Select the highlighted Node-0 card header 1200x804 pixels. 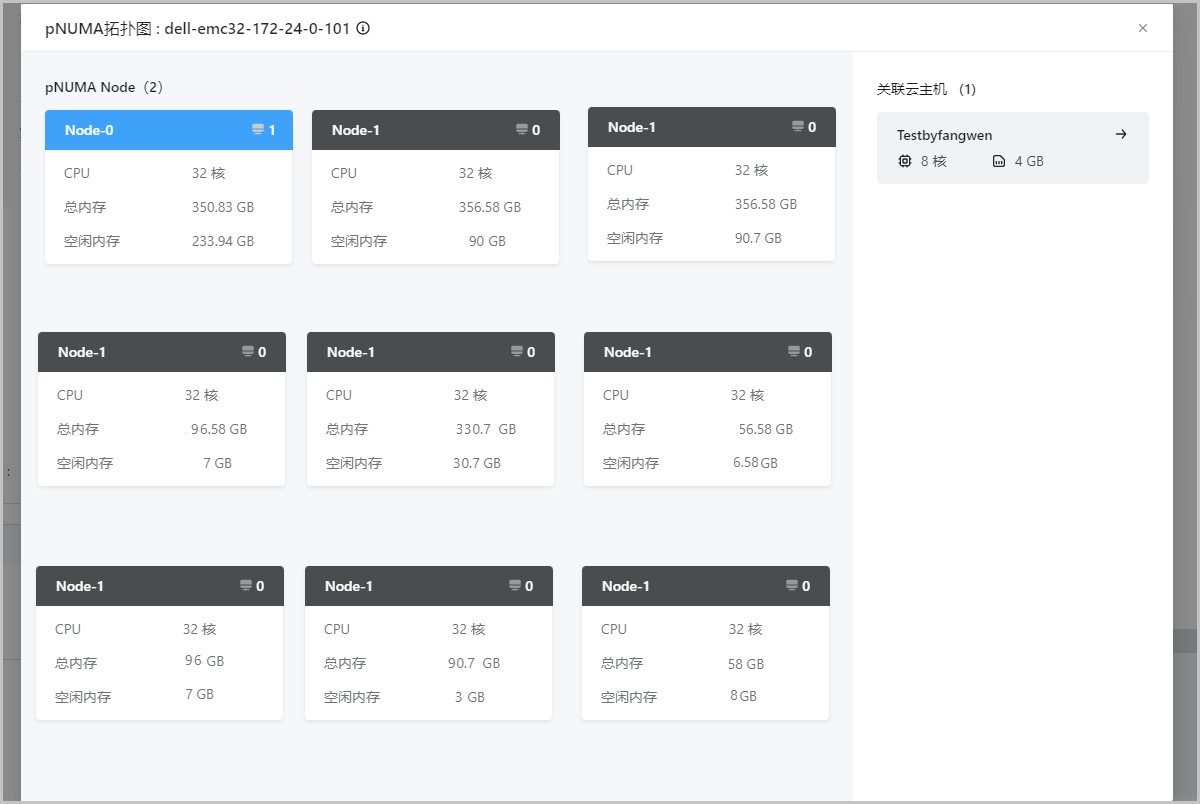tap(168, 130)
